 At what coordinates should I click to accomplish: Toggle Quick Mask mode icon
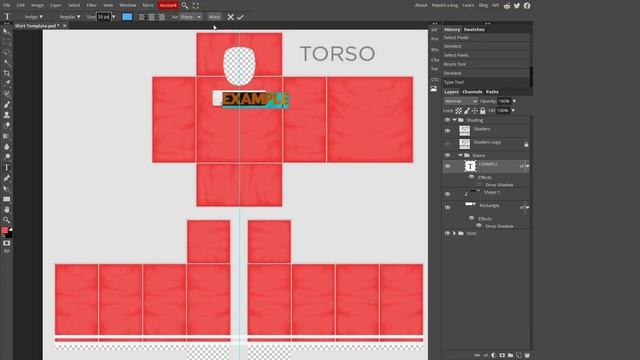tap(7, 243)
